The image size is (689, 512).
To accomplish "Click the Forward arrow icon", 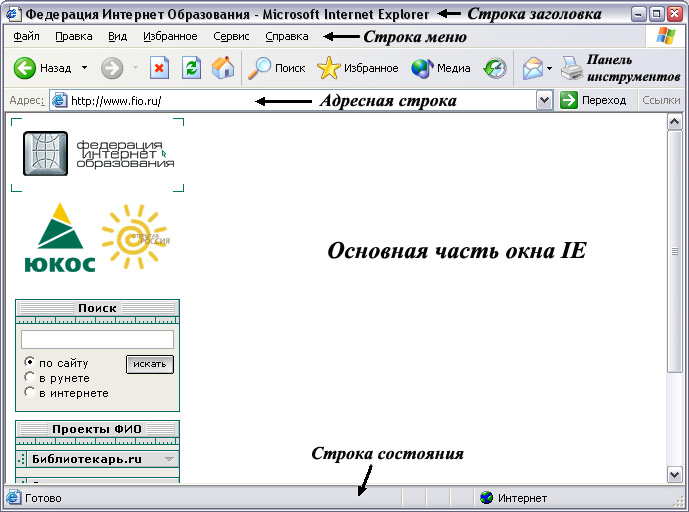I will pyautogui.click(x=112, y=68).
